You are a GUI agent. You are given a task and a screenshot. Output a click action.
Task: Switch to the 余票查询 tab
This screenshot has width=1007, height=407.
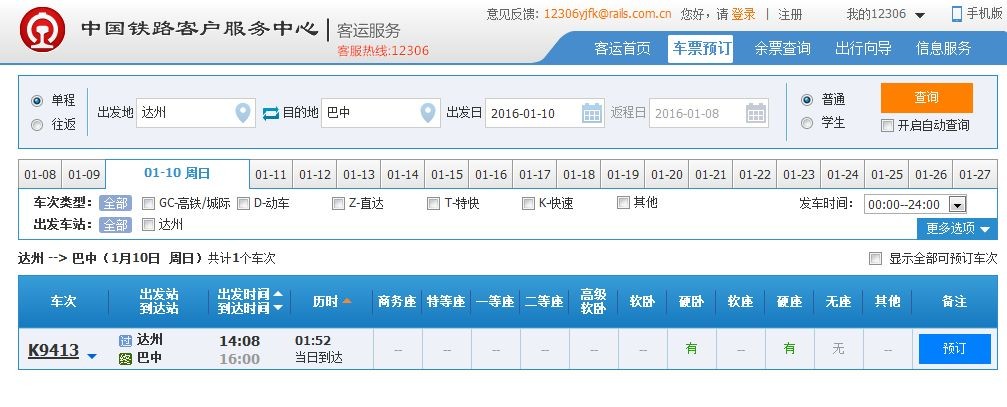782,48
